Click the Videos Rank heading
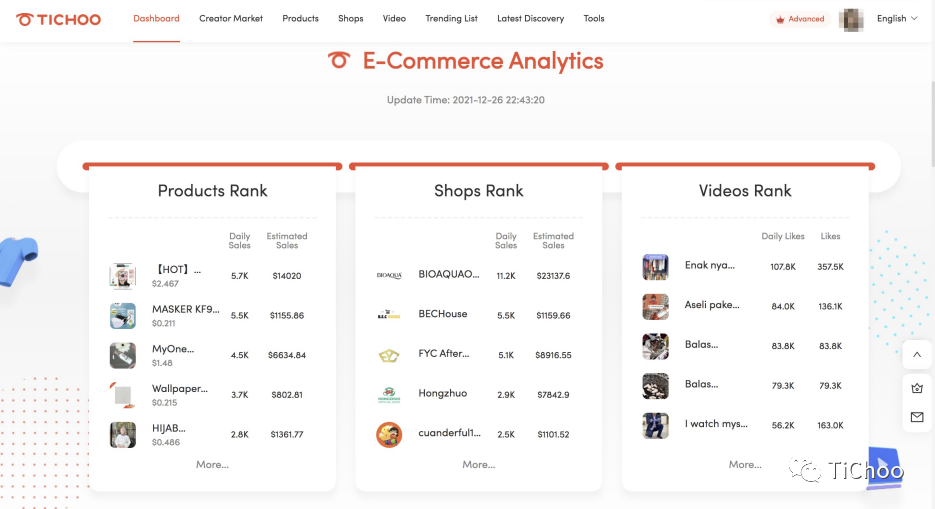The width and height of the screenshot is (935, 509). [745, 191]
